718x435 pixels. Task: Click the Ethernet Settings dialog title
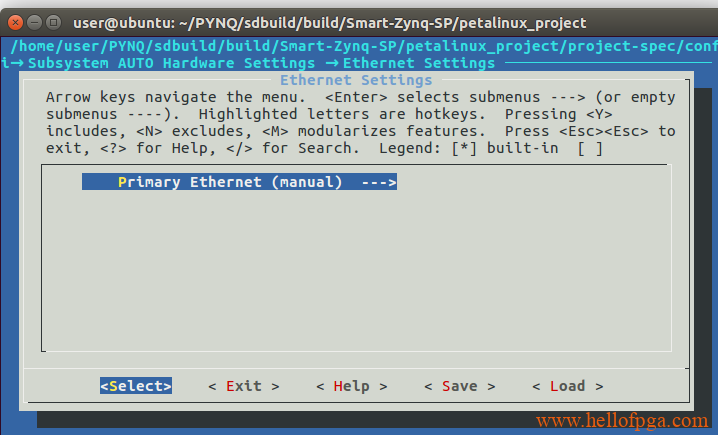(356, 80)
